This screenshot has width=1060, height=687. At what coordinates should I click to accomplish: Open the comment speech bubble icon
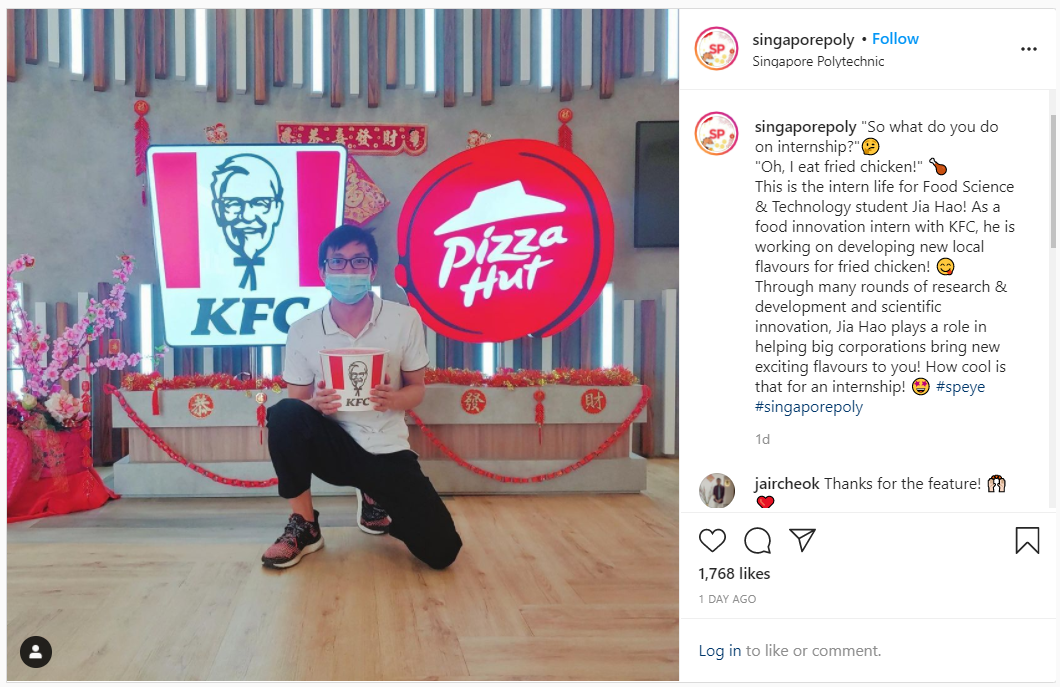click(x=757, y=540)
